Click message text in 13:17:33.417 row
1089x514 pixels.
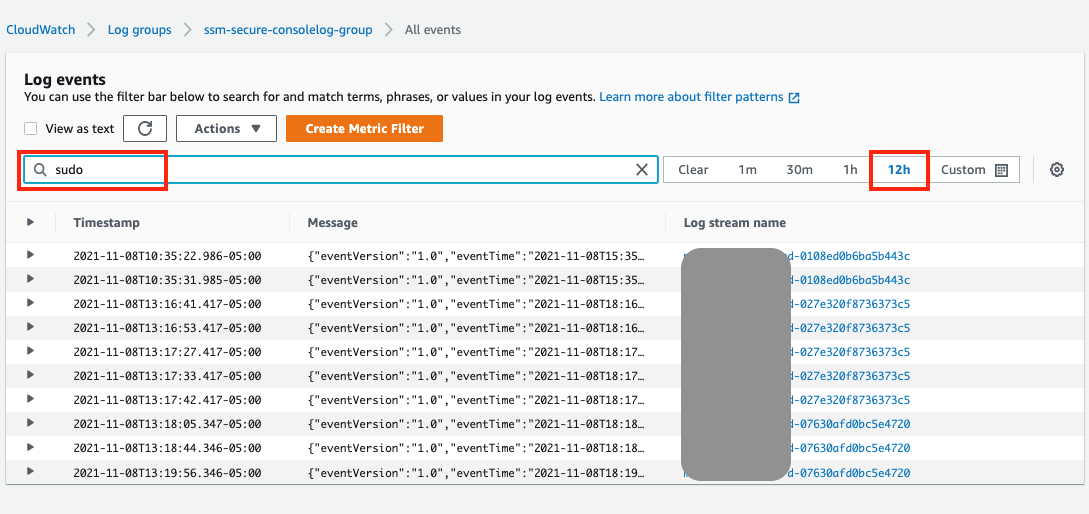click(476, 376)
